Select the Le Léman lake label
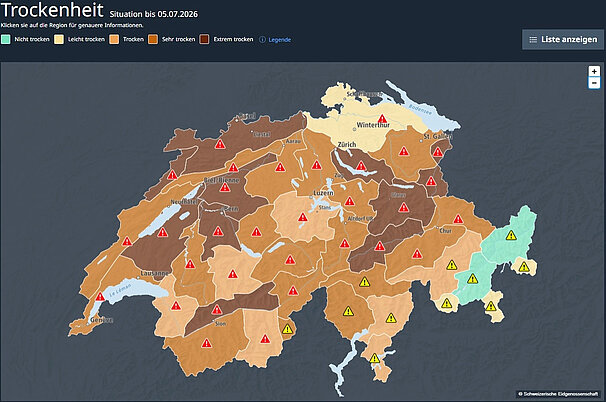The width and height of the screenshot is (606, 402). pos(120,290)
